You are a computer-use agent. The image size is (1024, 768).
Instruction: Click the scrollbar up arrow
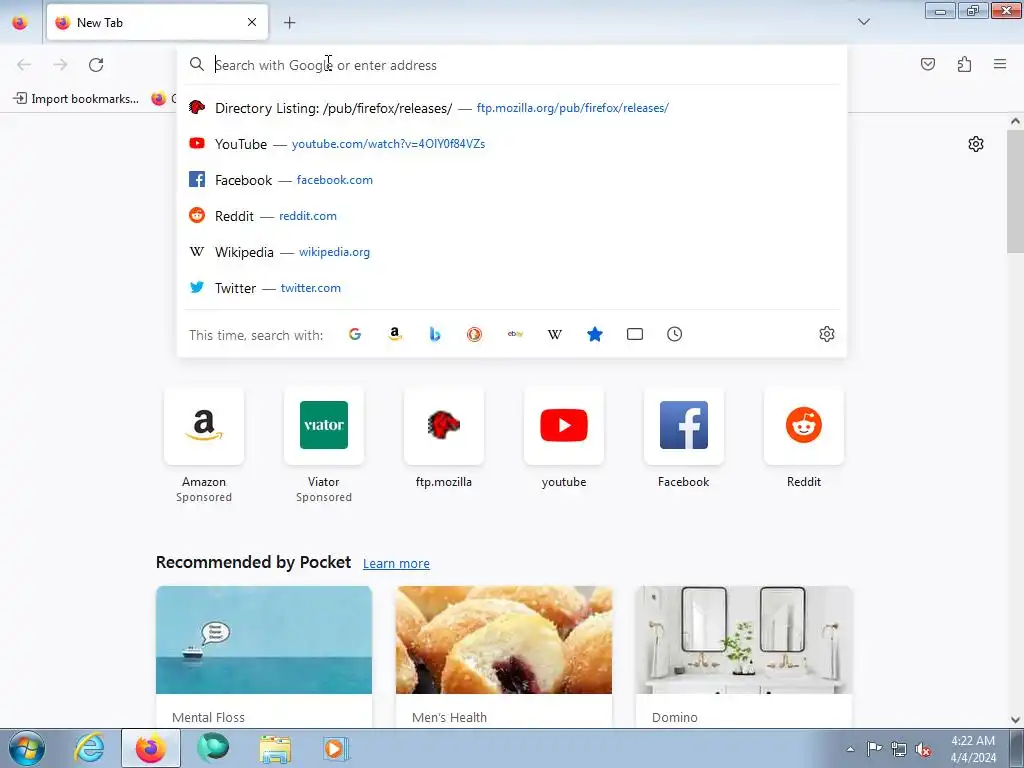[1015, 121]
